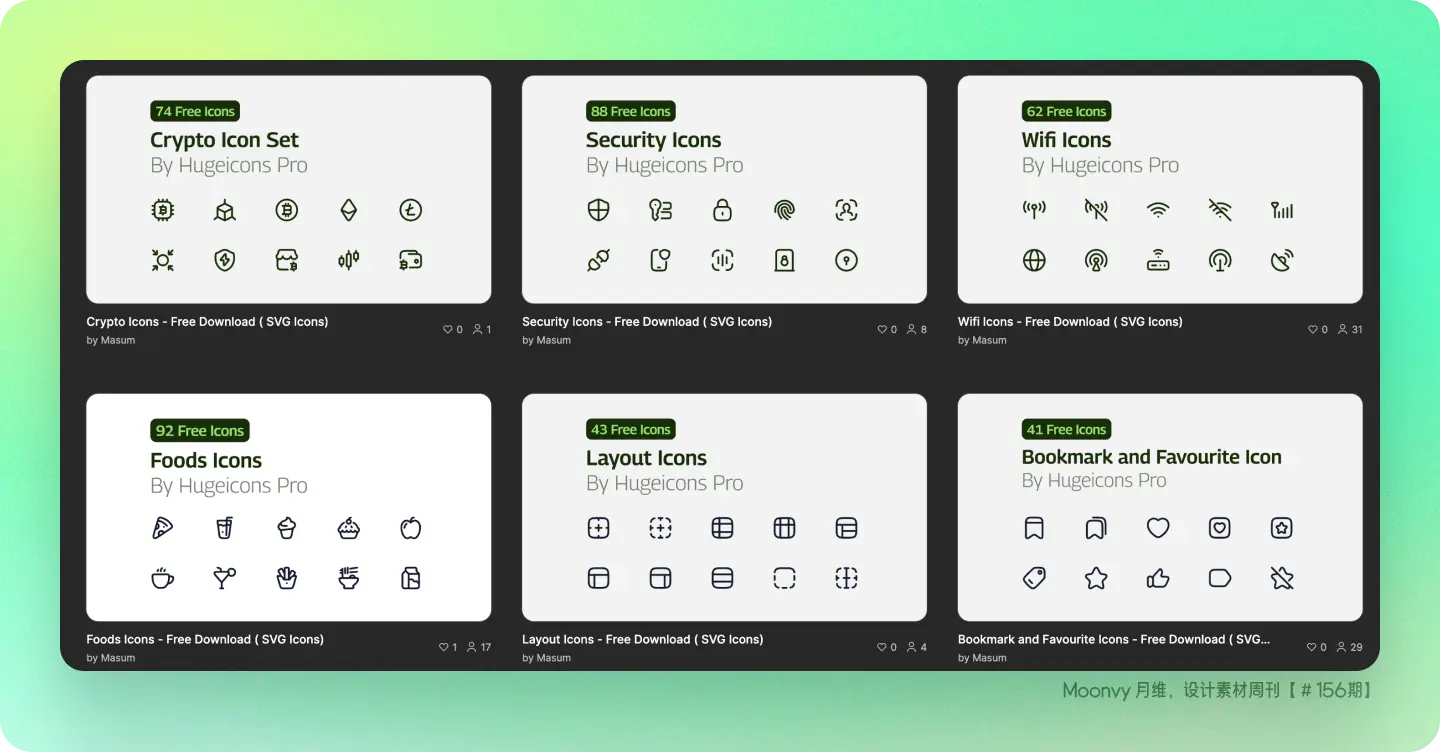The image size is (1440, 752).
Task: Click the padlock icon in Security Icons
Action: 722,210
